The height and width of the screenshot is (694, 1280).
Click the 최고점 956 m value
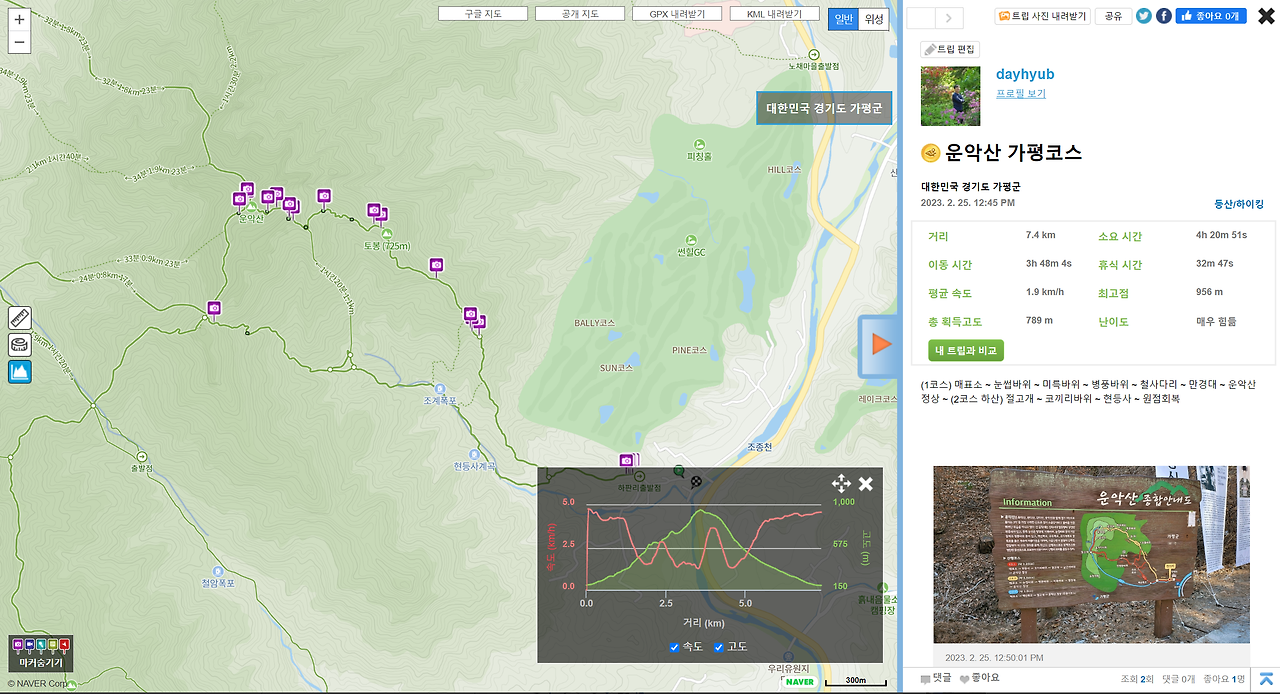tap(1209, 292)
